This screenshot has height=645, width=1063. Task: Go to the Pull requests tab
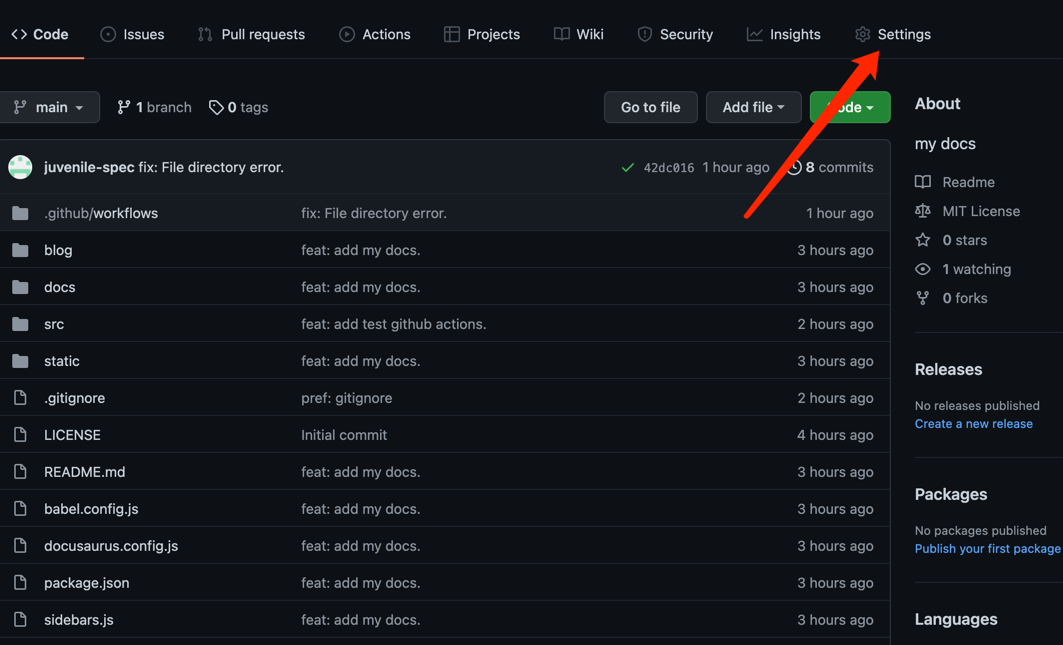tap(252, 34)
